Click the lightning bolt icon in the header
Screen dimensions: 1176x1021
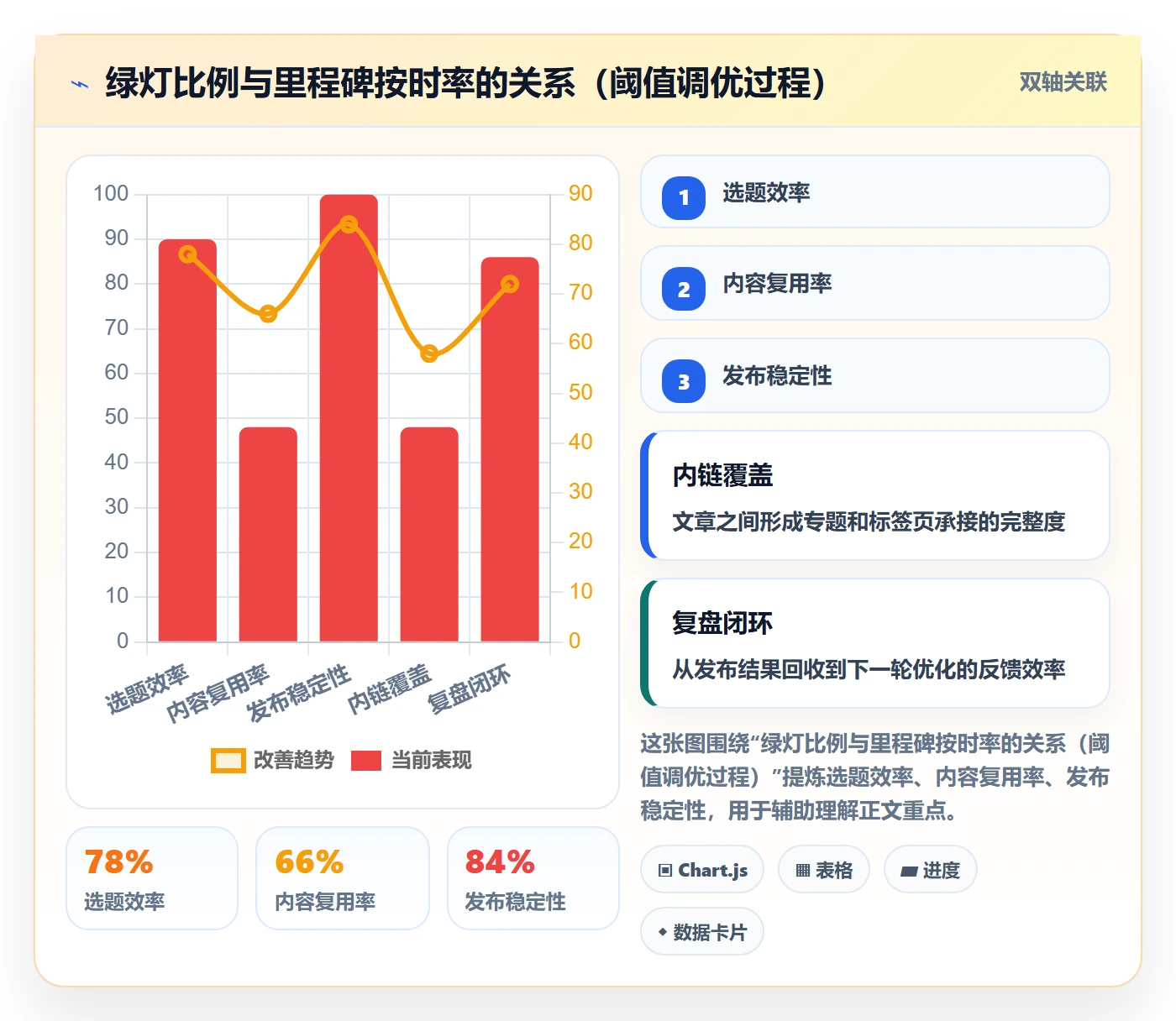80,84
